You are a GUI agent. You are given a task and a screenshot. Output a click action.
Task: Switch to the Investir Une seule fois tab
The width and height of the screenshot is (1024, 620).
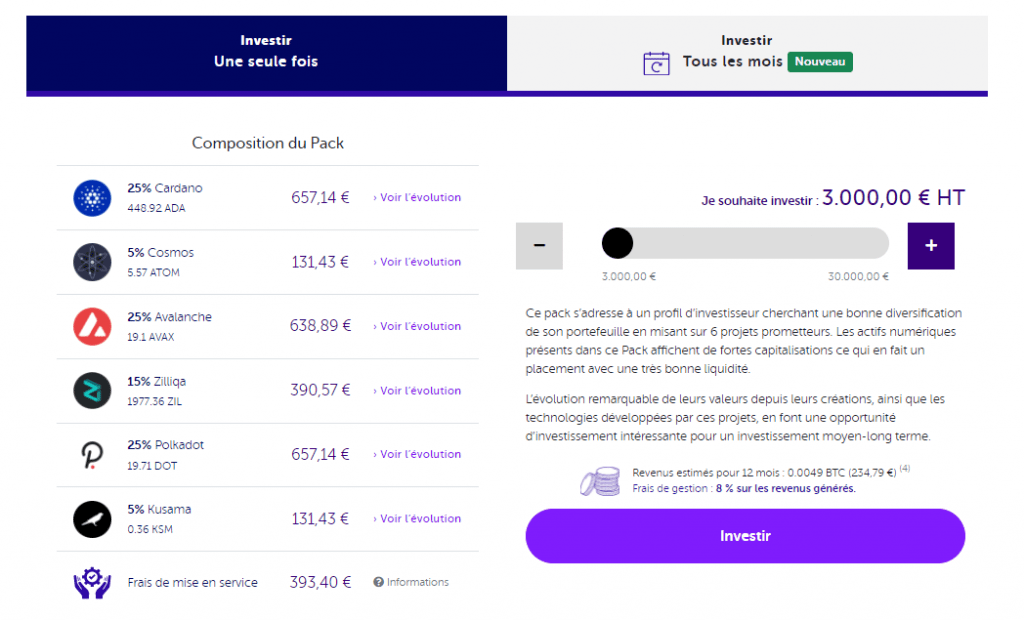point(266,53)
